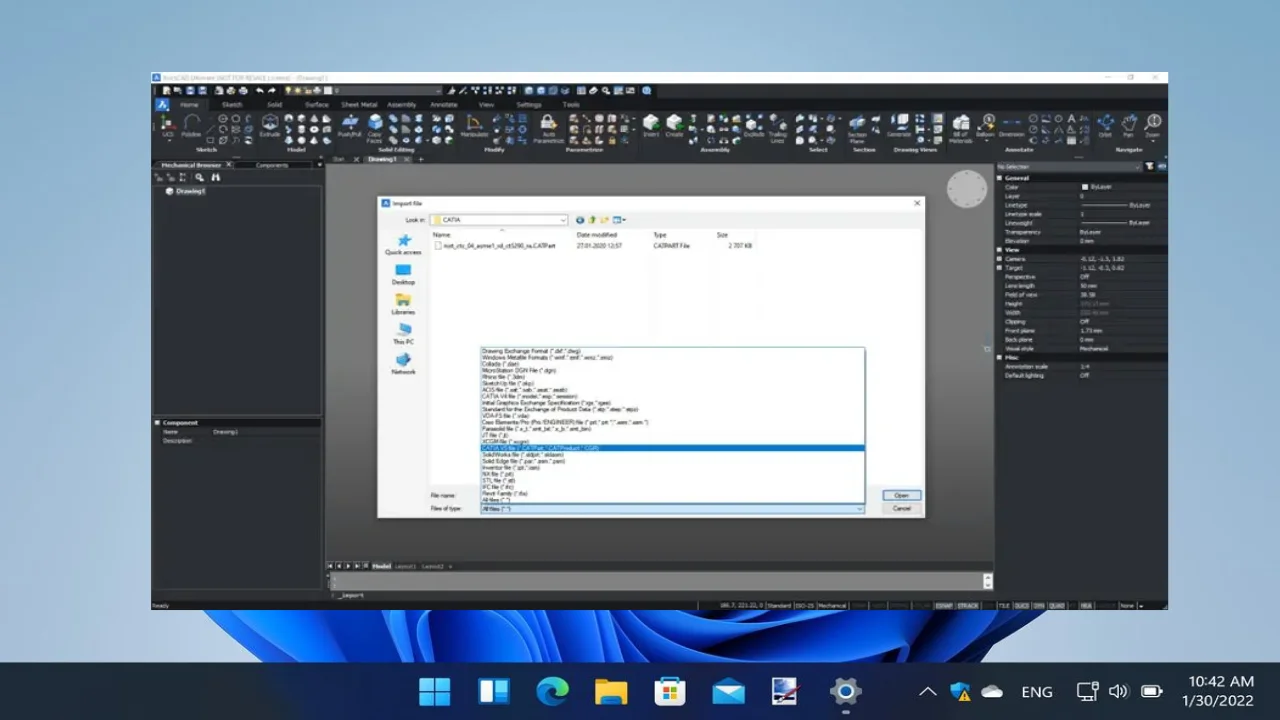Click the Undo arrow in quick access toolbar

coord(259,91)
